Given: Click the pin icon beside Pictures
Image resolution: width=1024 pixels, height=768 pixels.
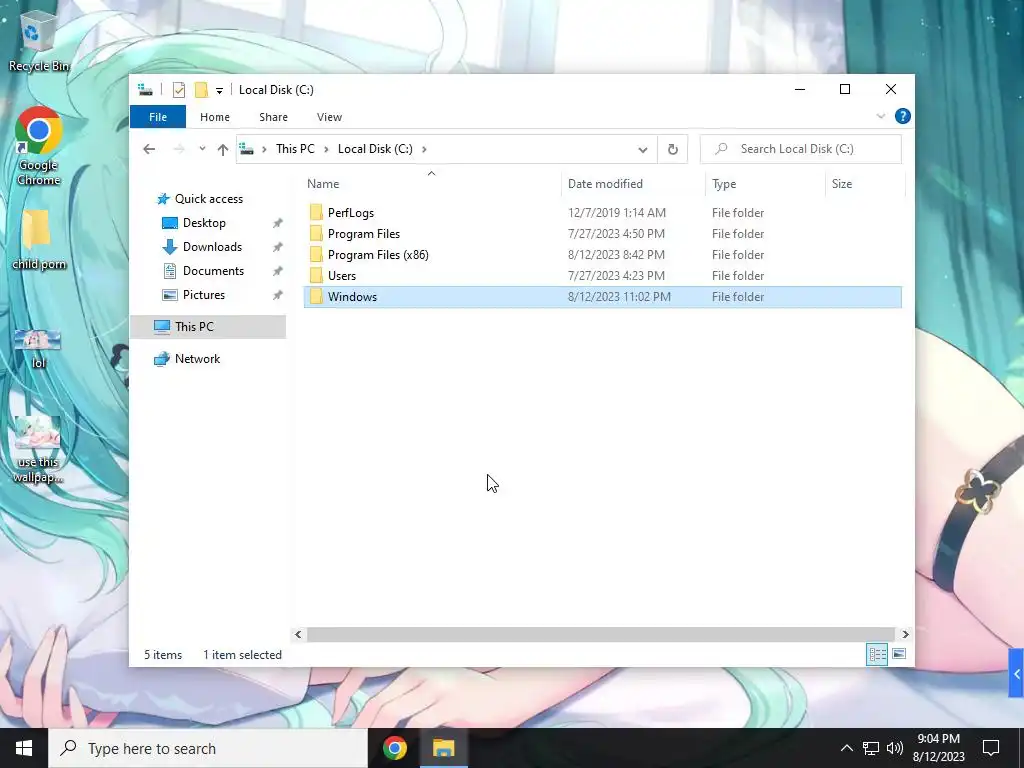Looking at the screenshot, I should coord(278,295).
